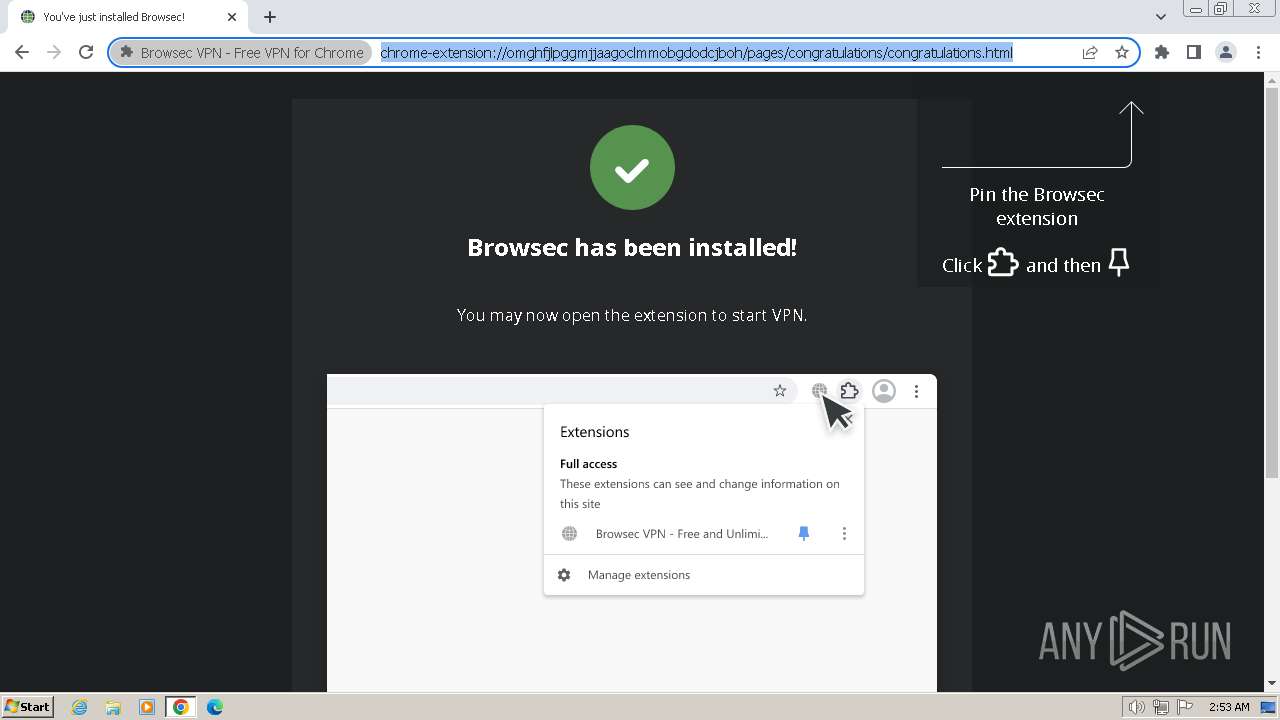Launch Internet Explorer from the taskbar
This screenshot has height=720, width=1280.
click(79, 707)
